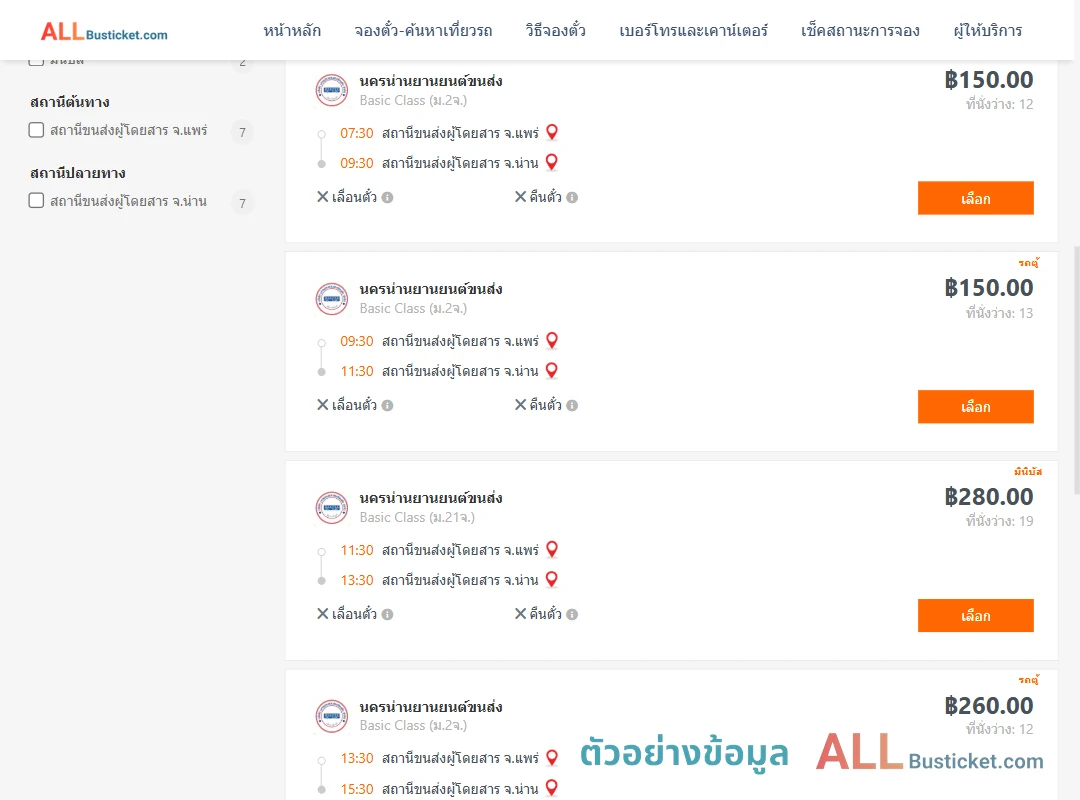Click map pin for 15:30 จ.น่าน arrival

tap(552, 788)
